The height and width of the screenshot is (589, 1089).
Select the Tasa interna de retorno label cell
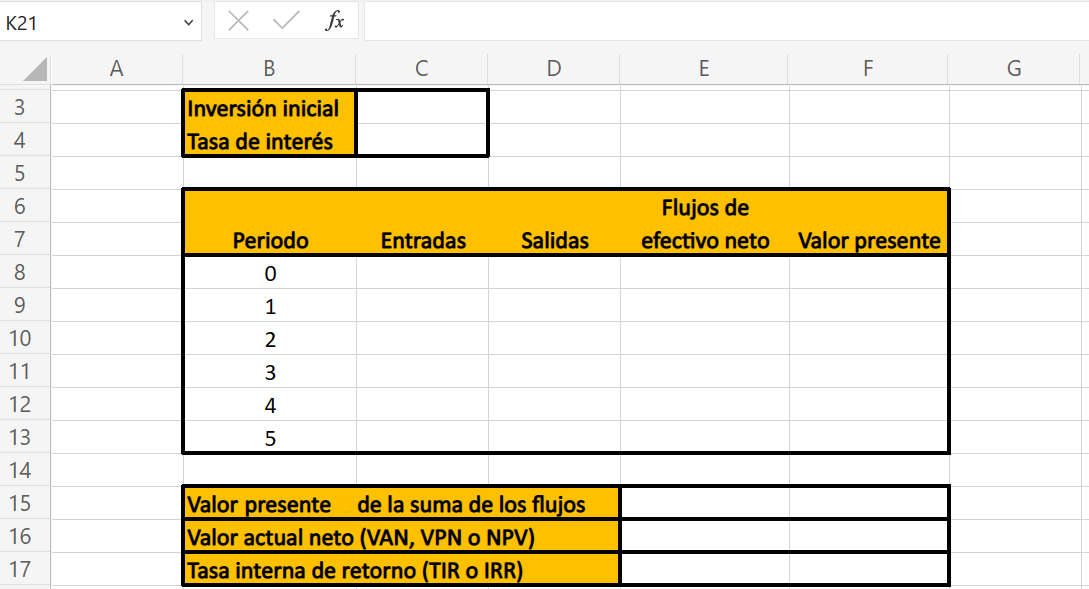[x=330, y=569]
